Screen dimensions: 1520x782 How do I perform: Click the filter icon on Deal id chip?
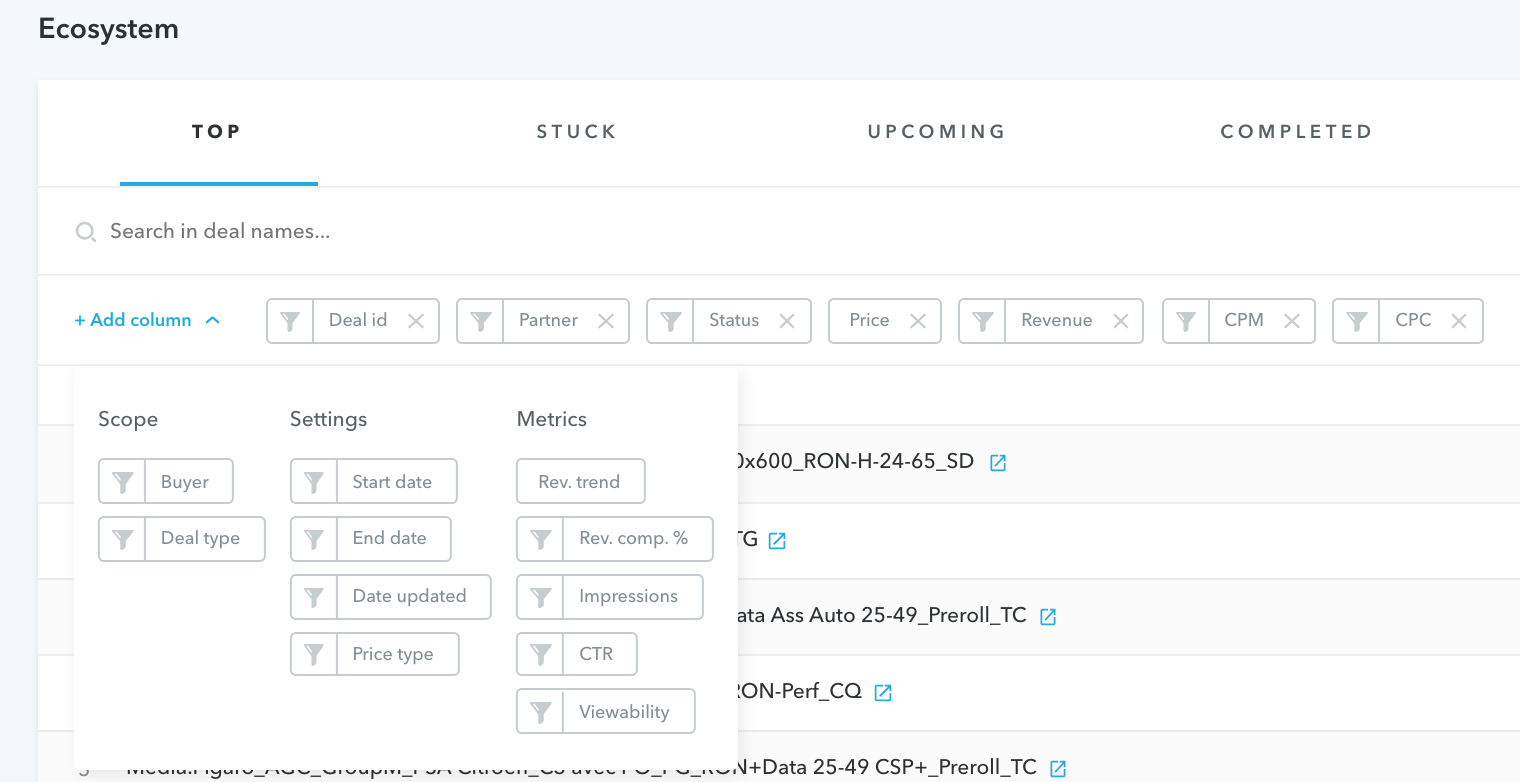point(290,321)
